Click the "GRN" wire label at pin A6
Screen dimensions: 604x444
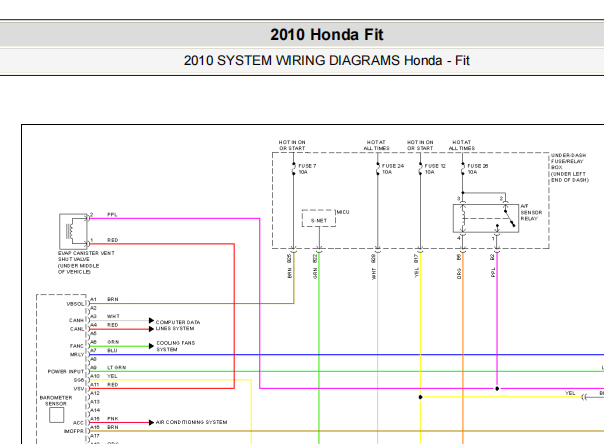[x=113, y=342]
